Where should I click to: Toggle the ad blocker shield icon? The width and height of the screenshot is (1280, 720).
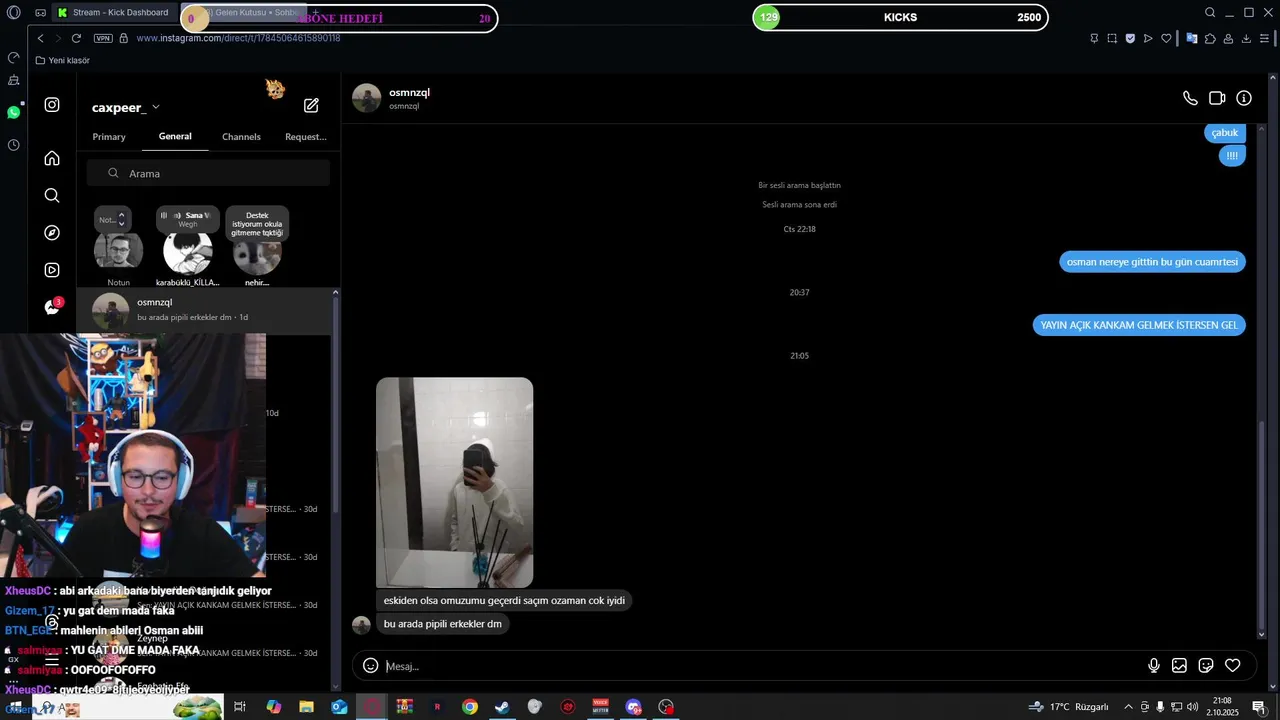click(x=1130, y=38)
